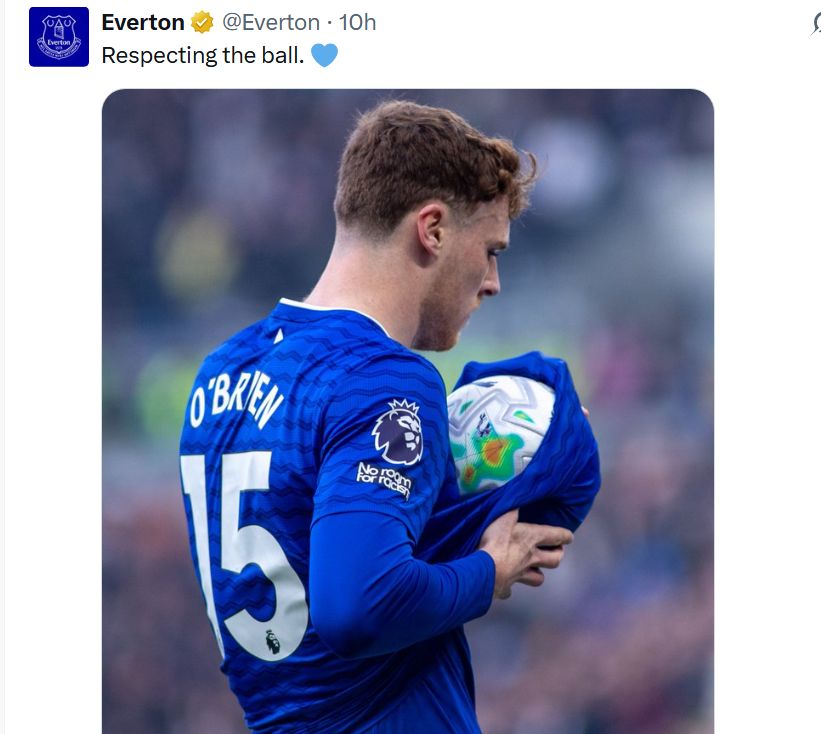Click the blue heart emoji
The image size is (821, 734).
(x=324, y=56)
